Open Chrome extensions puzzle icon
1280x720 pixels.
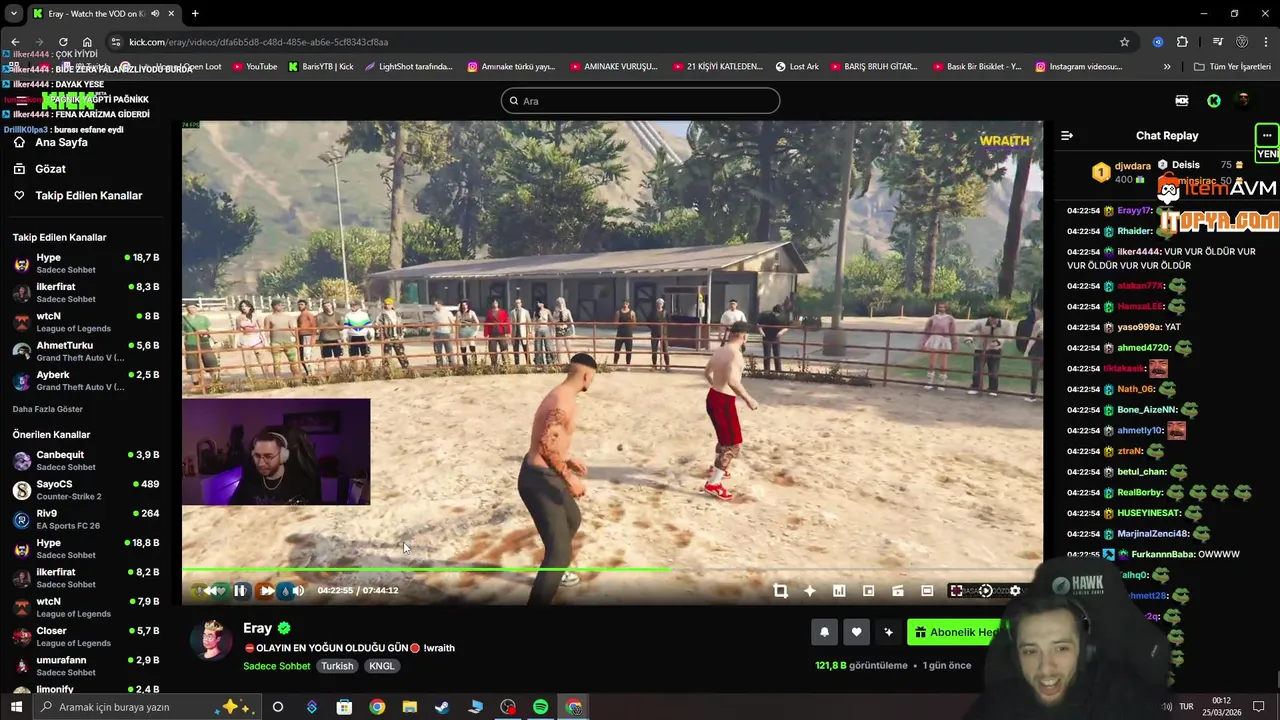pos(1182,42)
